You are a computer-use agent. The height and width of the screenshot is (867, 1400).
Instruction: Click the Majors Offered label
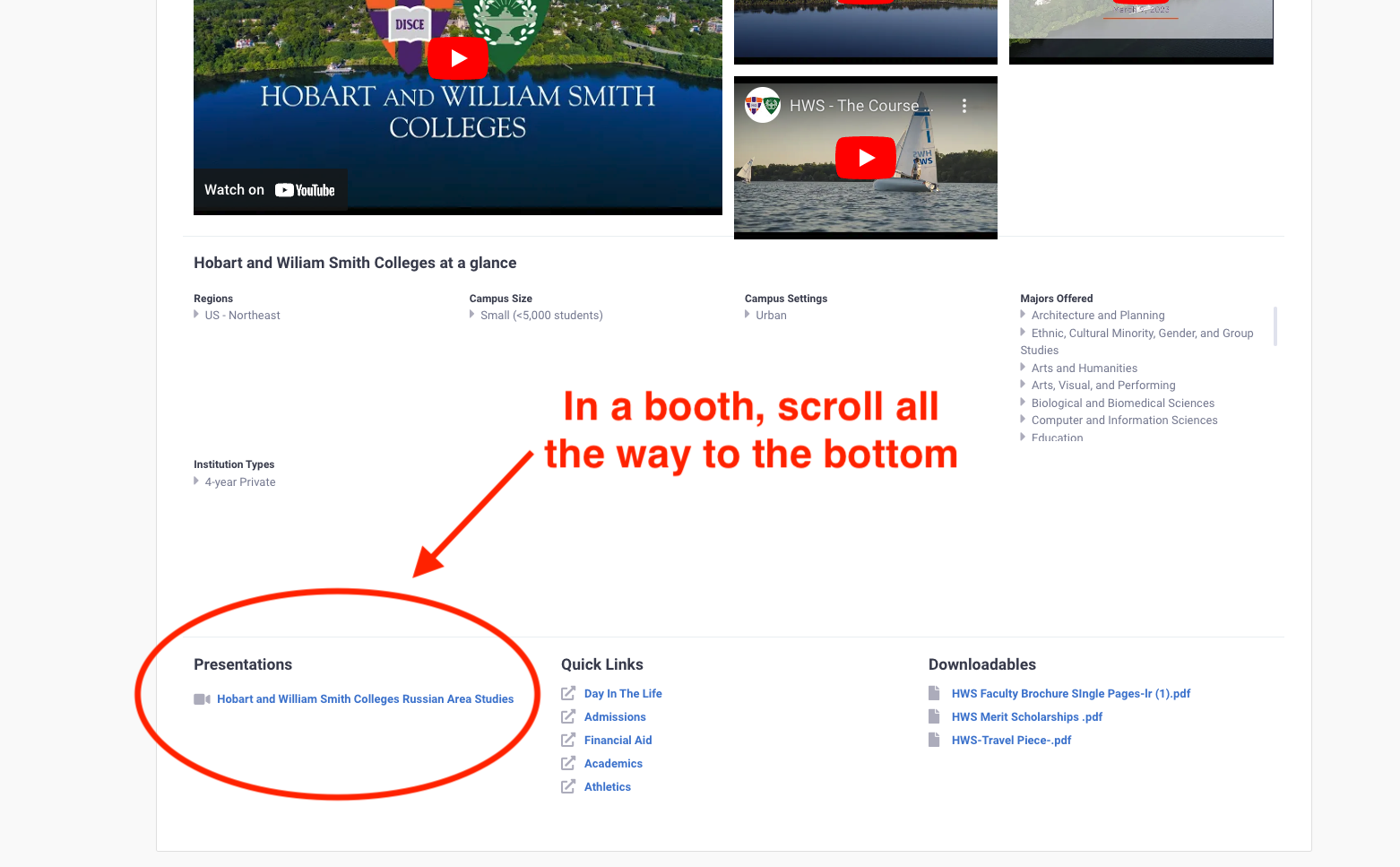tap(1057, 299)
